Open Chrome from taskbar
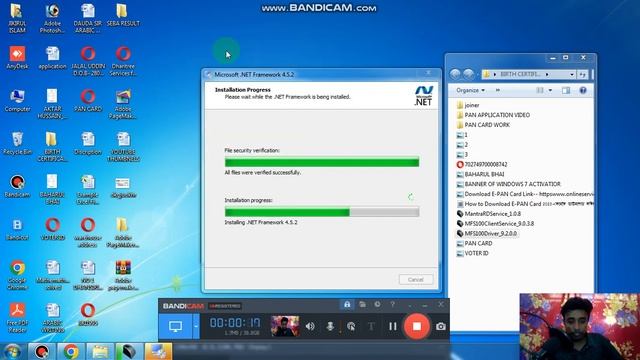The image size is (640, 360). coord(71,351)
